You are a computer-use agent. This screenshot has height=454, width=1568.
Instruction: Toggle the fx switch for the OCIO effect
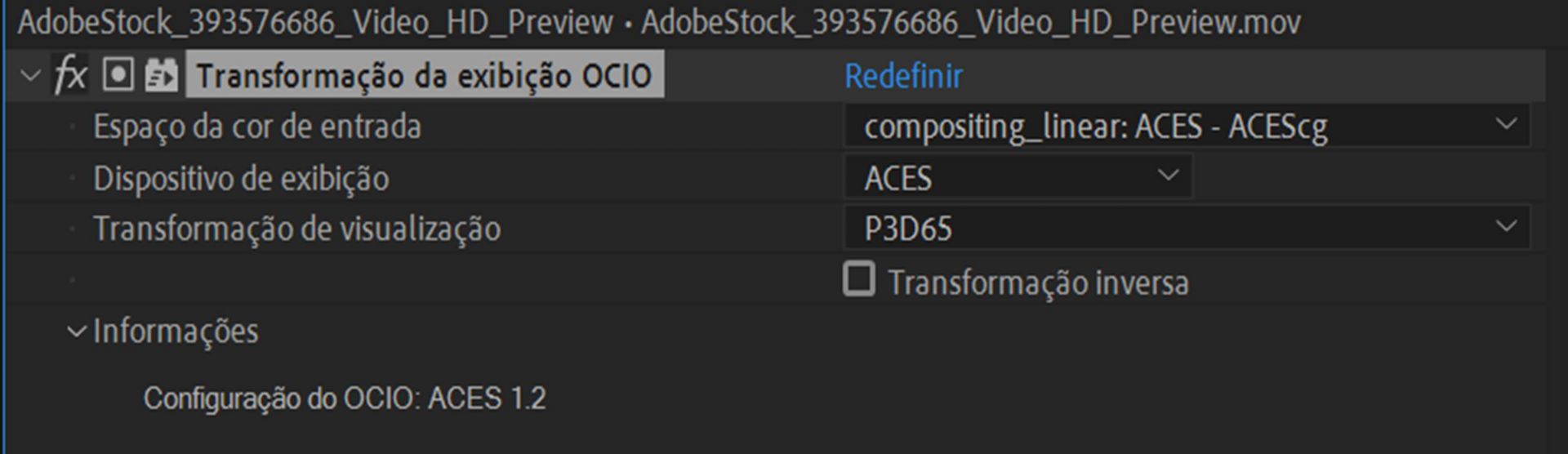[x=70, y=76]
